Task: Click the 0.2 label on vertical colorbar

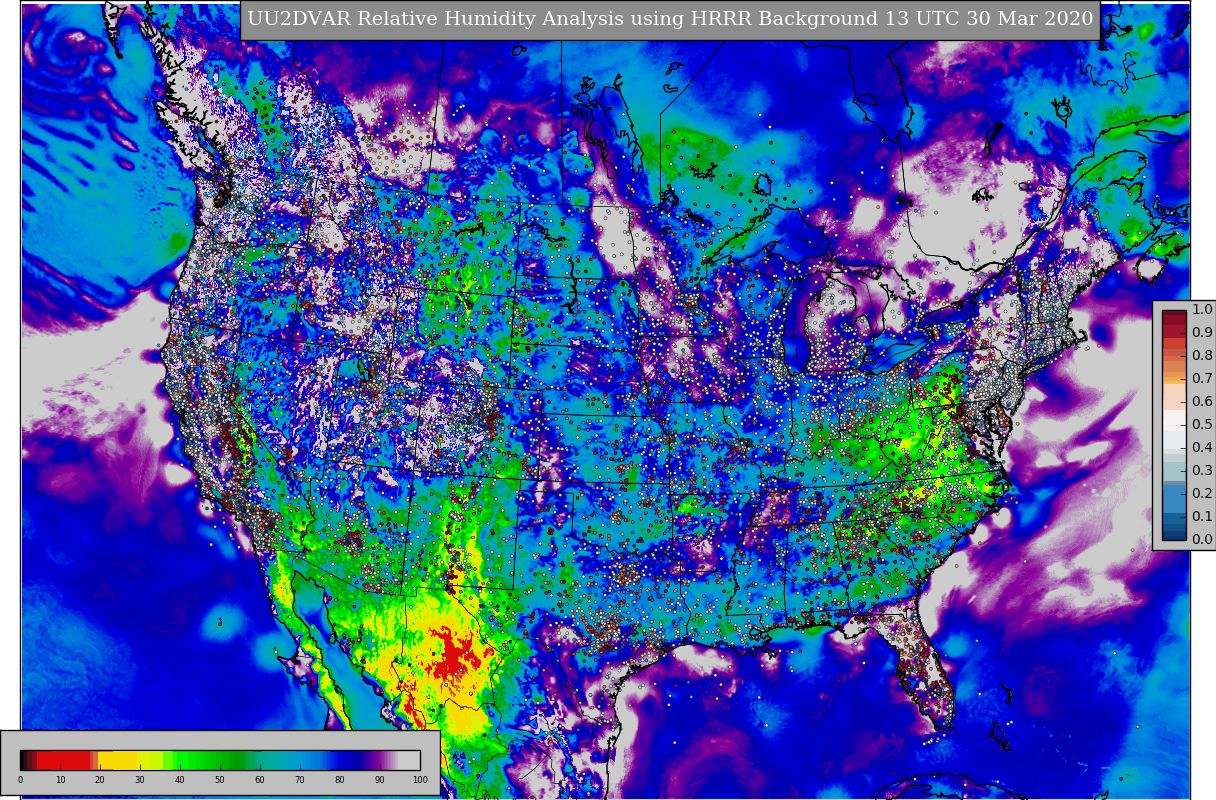Action: pos(1202,494)
